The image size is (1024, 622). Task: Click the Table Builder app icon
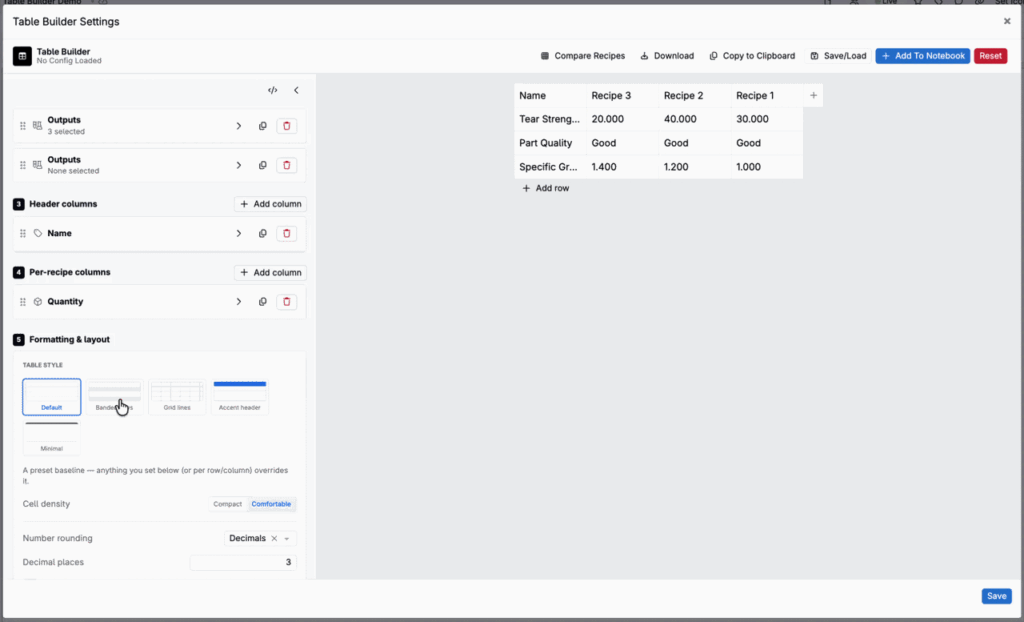tap(22, 56)
